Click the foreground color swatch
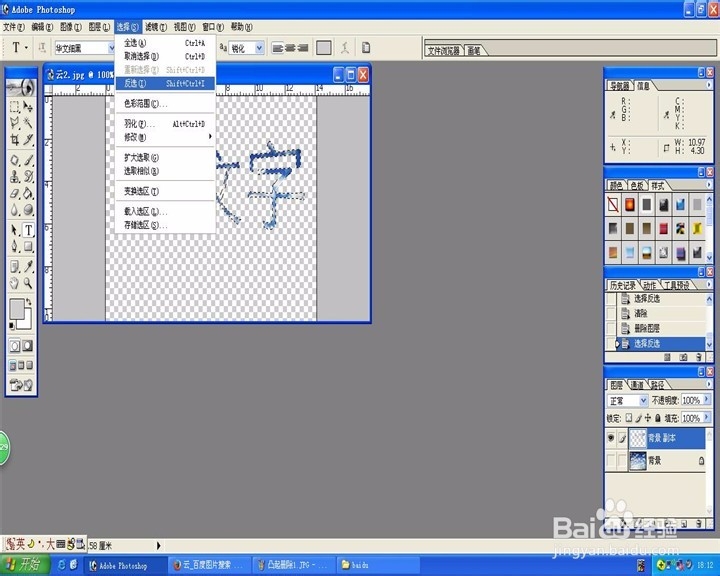This screenshot has height=576, width=720. pos(17,309)
